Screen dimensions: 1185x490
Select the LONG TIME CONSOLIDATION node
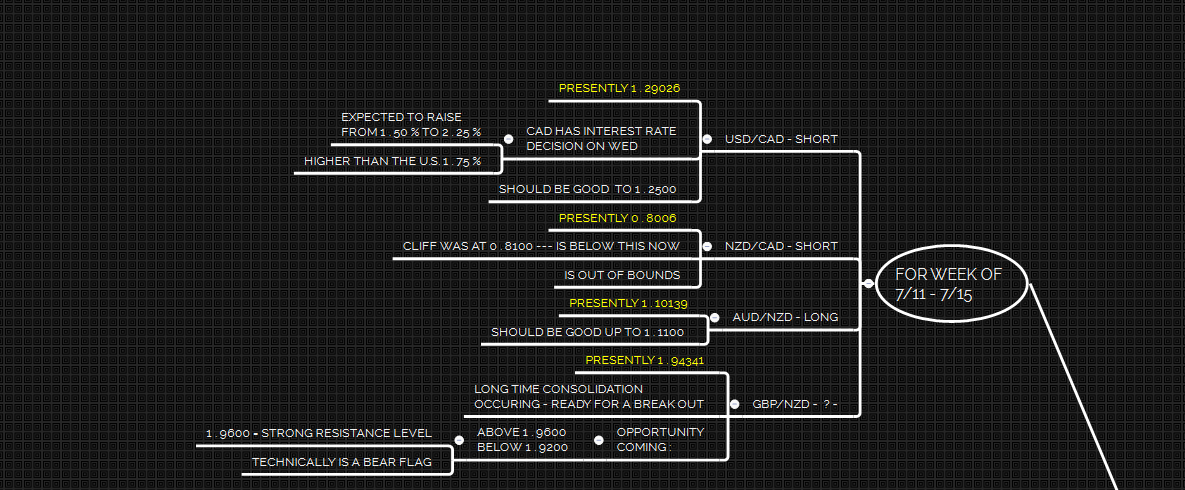click(x=588, y=396)
